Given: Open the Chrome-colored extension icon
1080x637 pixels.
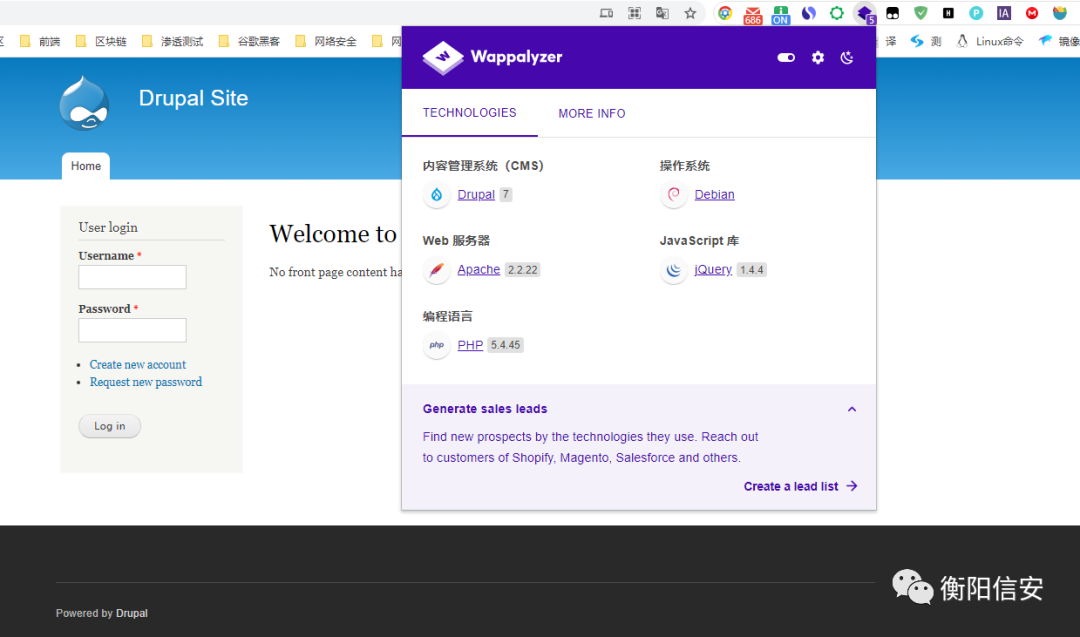Looking at the screenshot, I should click(x=725, y=13).
